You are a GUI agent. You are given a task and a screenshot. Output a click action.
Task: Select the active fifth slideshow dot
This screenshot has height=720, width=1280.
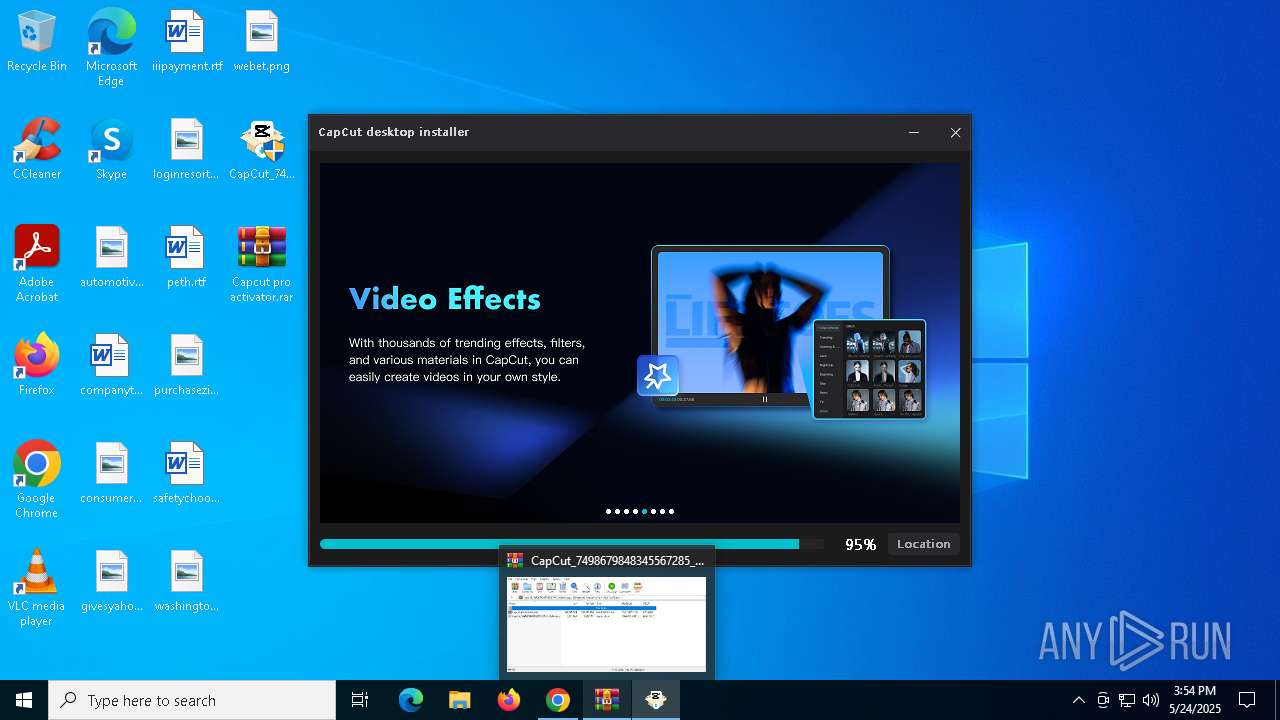click(644, 511)
